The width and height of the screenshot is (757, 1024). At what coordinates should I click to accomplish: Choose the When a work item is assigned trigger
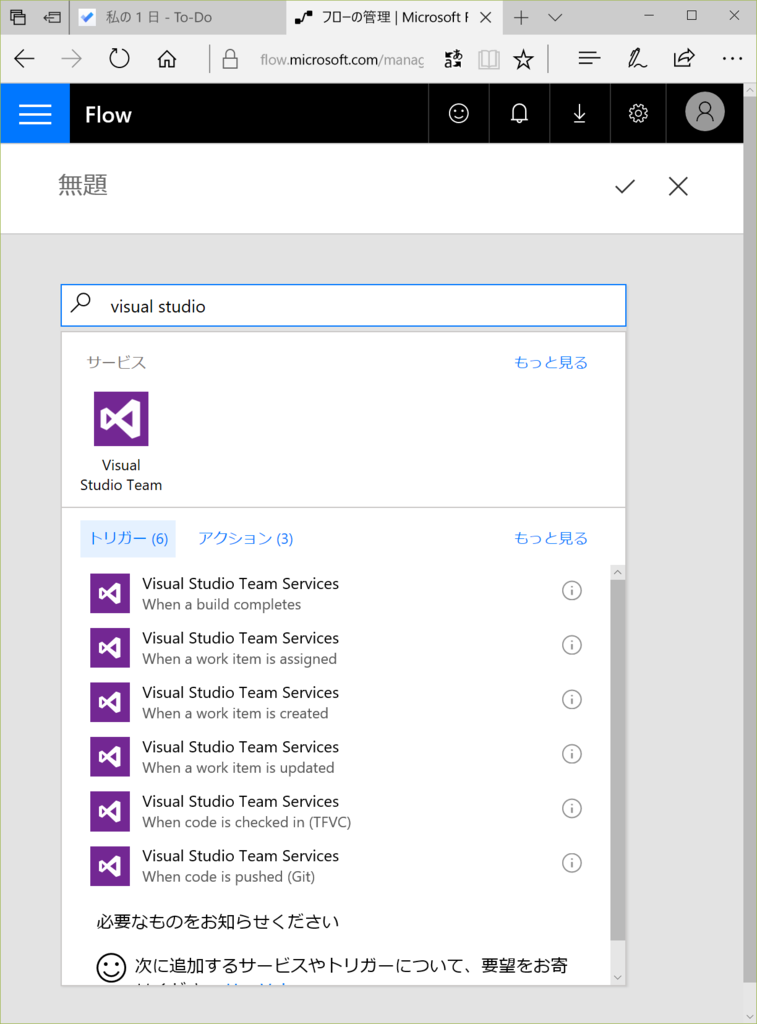(x=336, y=648)
